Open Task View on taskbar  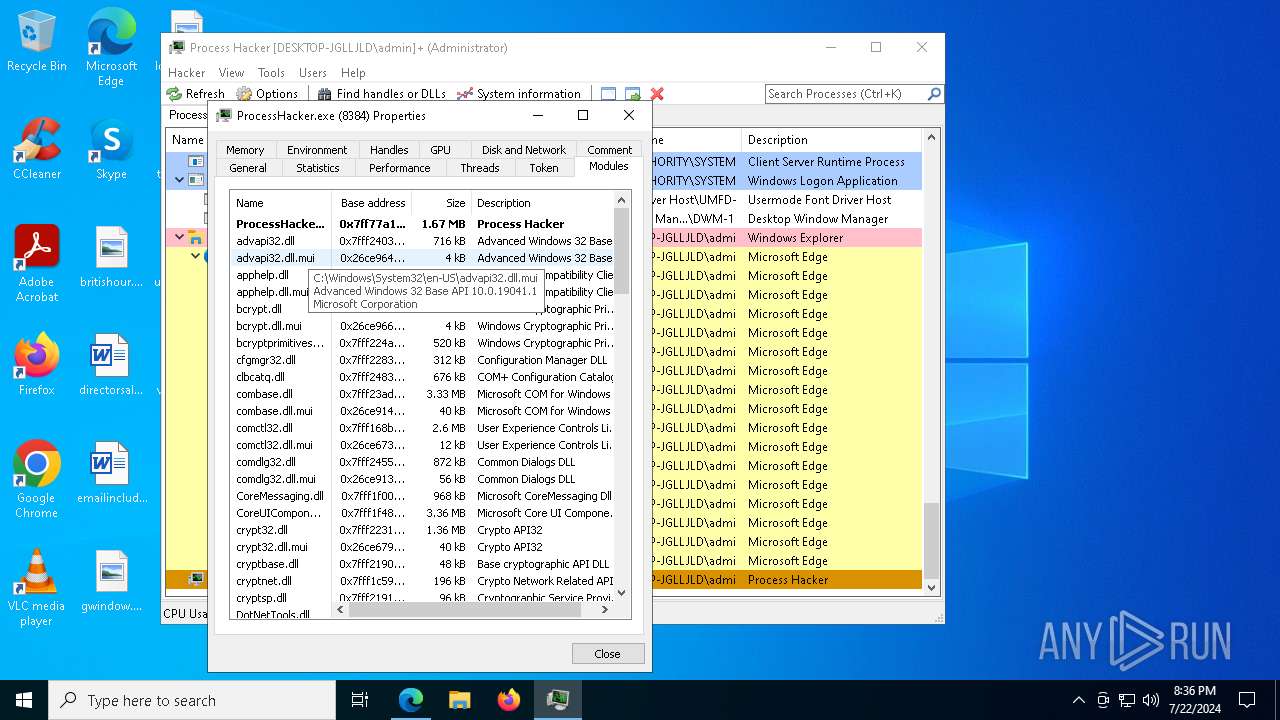pos(360,700)
